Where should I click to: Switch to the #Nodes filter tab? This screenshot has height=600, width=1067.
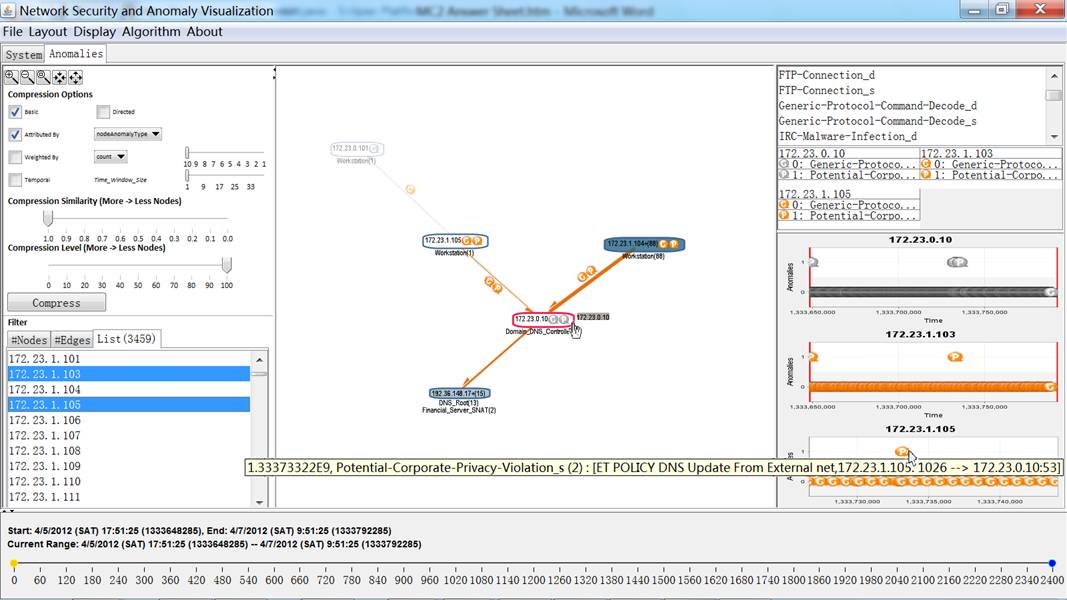tap(29, 339)
